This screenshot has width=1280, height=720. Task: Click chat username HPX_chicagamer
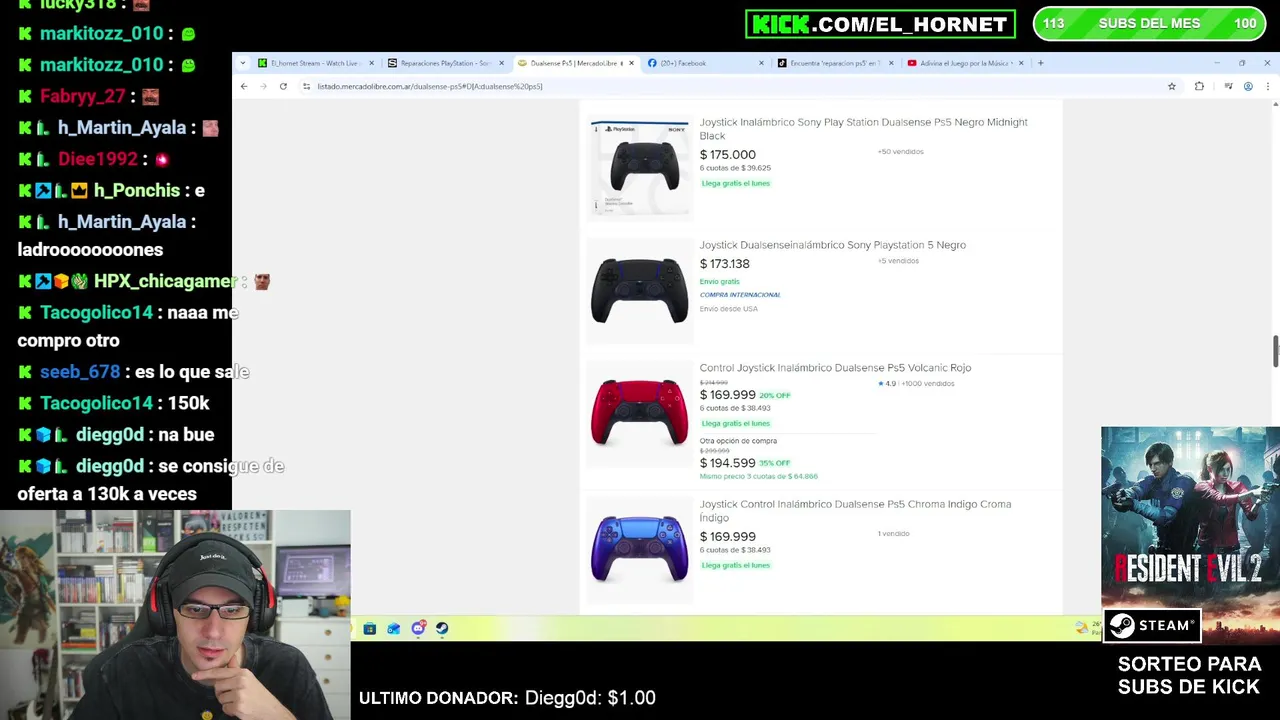pos(165,282)
